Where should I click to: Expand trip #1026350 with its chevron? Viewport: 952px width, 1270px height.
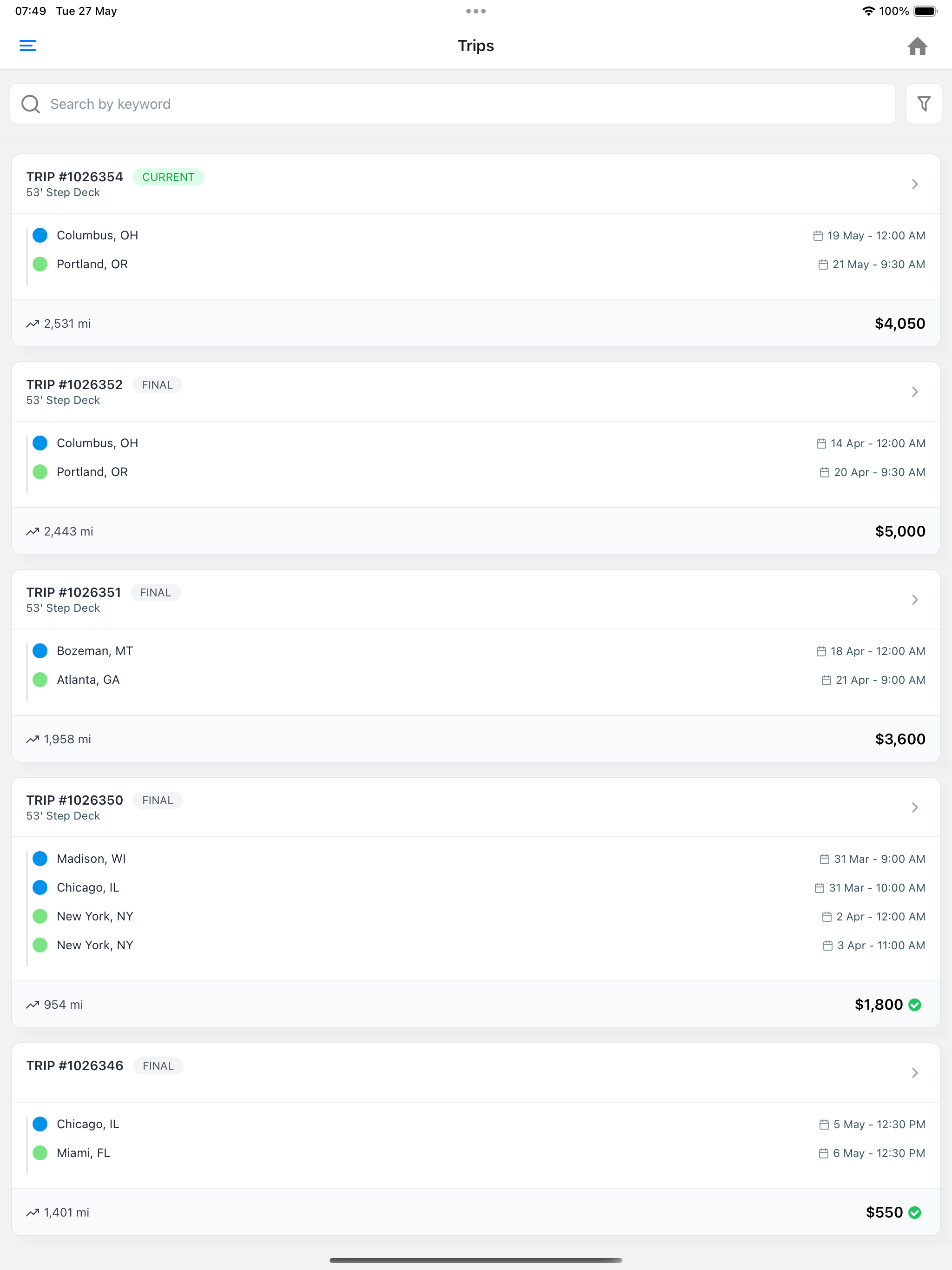click(x=915, y=807)
